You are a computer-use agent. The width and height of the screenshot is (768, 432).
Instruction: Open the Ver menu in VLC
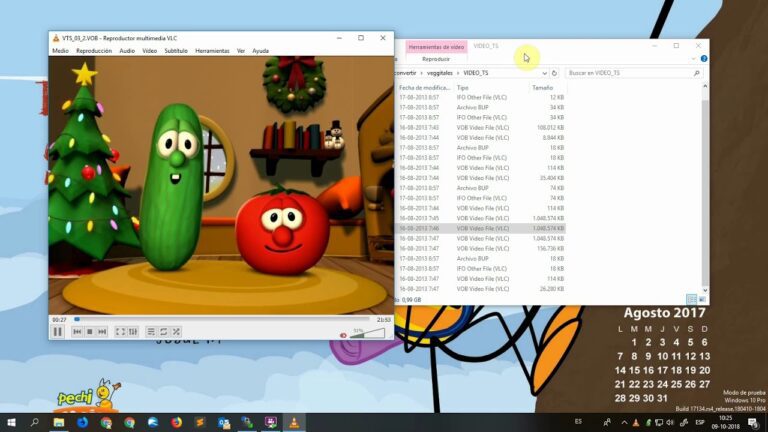tap(240, 51)
